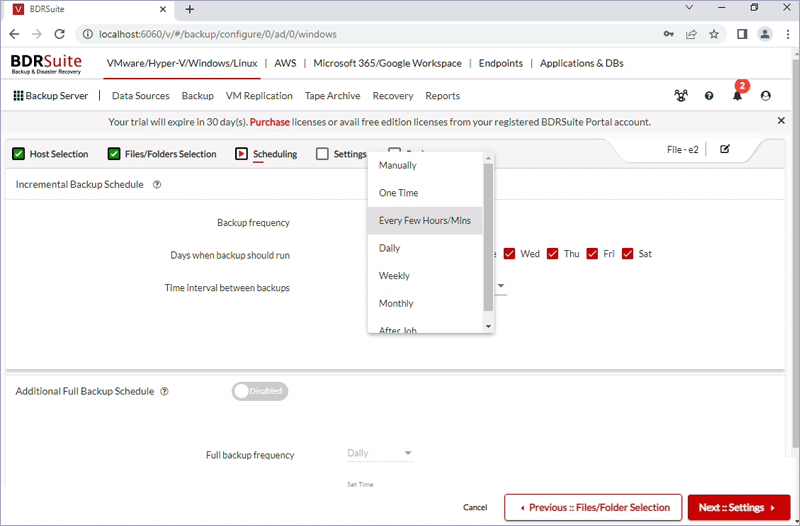The image size is (800, 526).
Task: Uncheck the Fri checkbox
Action: (592, 254)
